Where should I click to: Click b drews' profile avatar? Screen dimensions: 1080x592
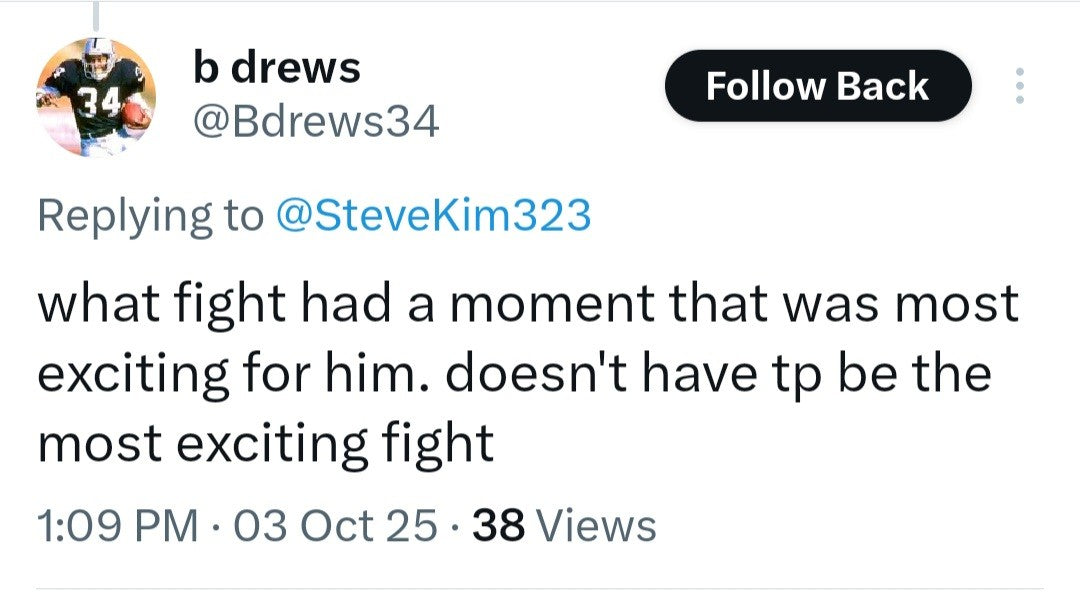tap(96, 99)
